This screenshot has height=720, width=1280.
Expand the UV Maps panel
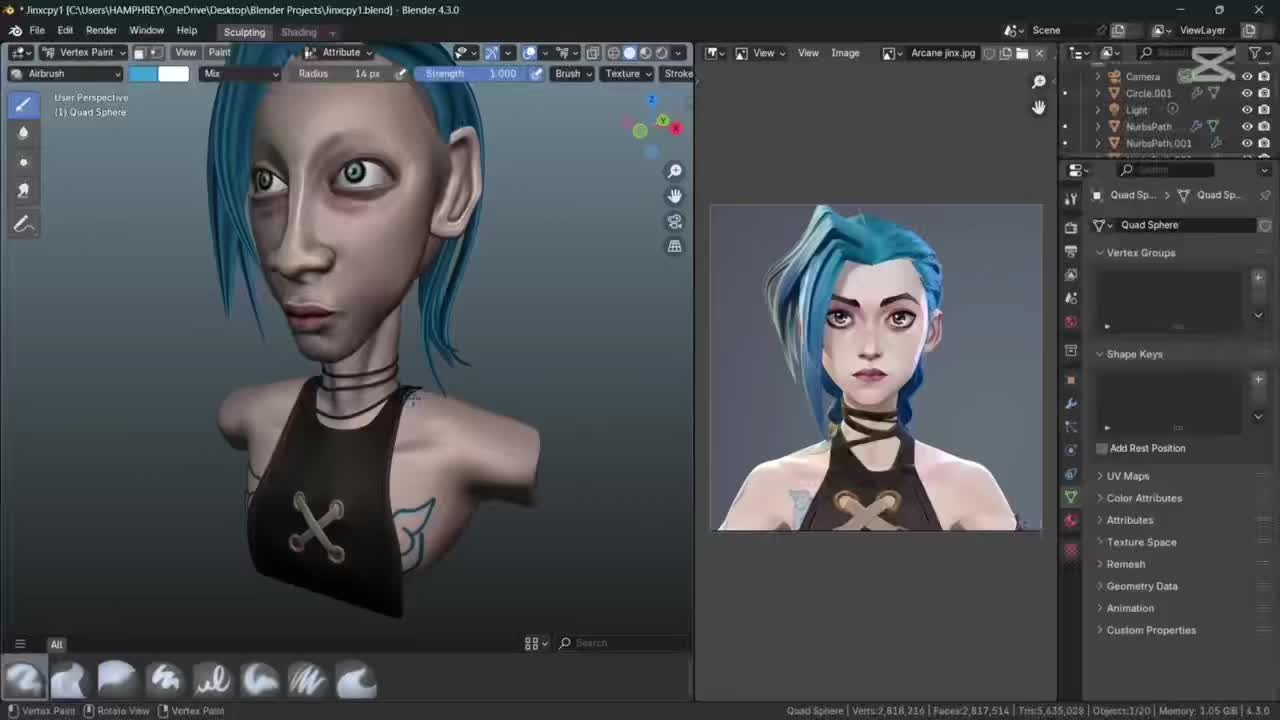click(x=1127, y=476)
